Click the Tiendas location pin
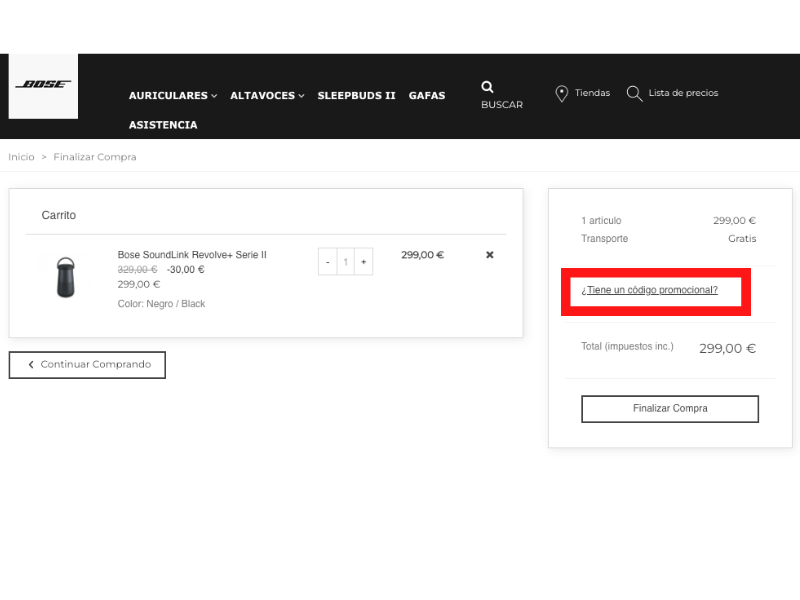This screenshot has height=600, width=800. click(562, 93)
